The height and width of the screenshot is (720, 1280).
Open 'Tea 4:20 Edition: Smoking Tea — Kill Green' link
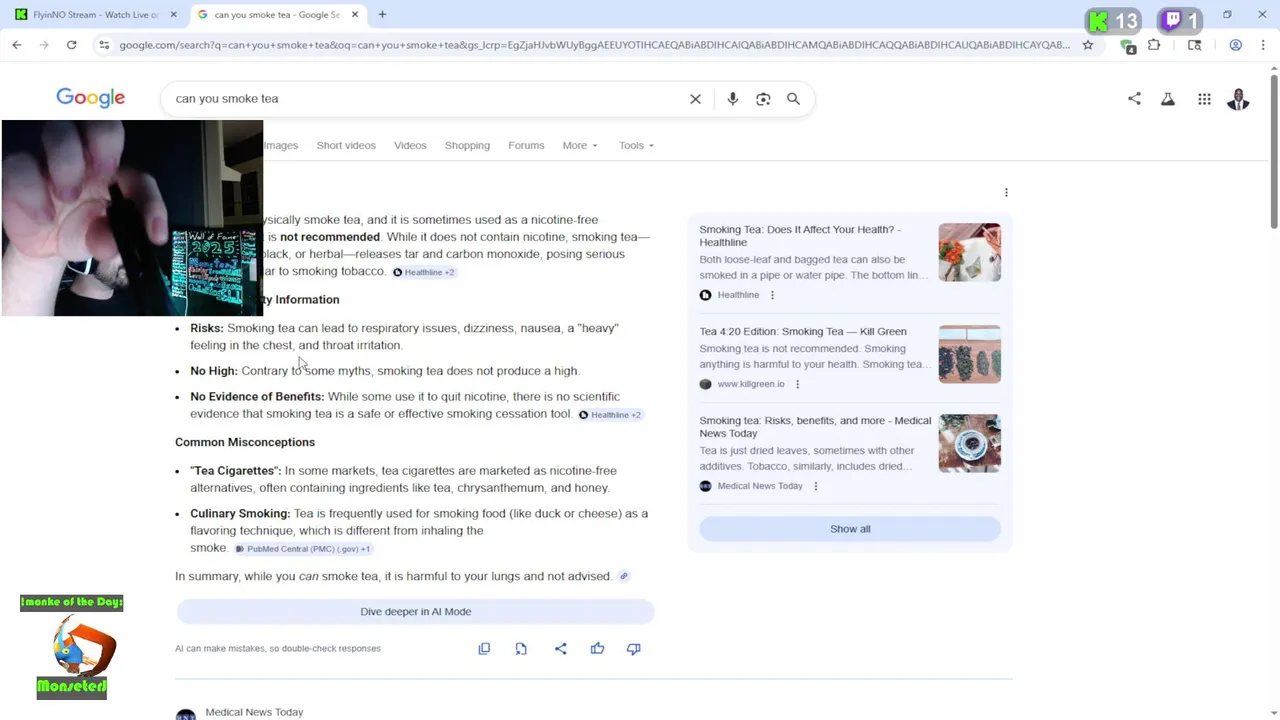[x=803, y=332]
